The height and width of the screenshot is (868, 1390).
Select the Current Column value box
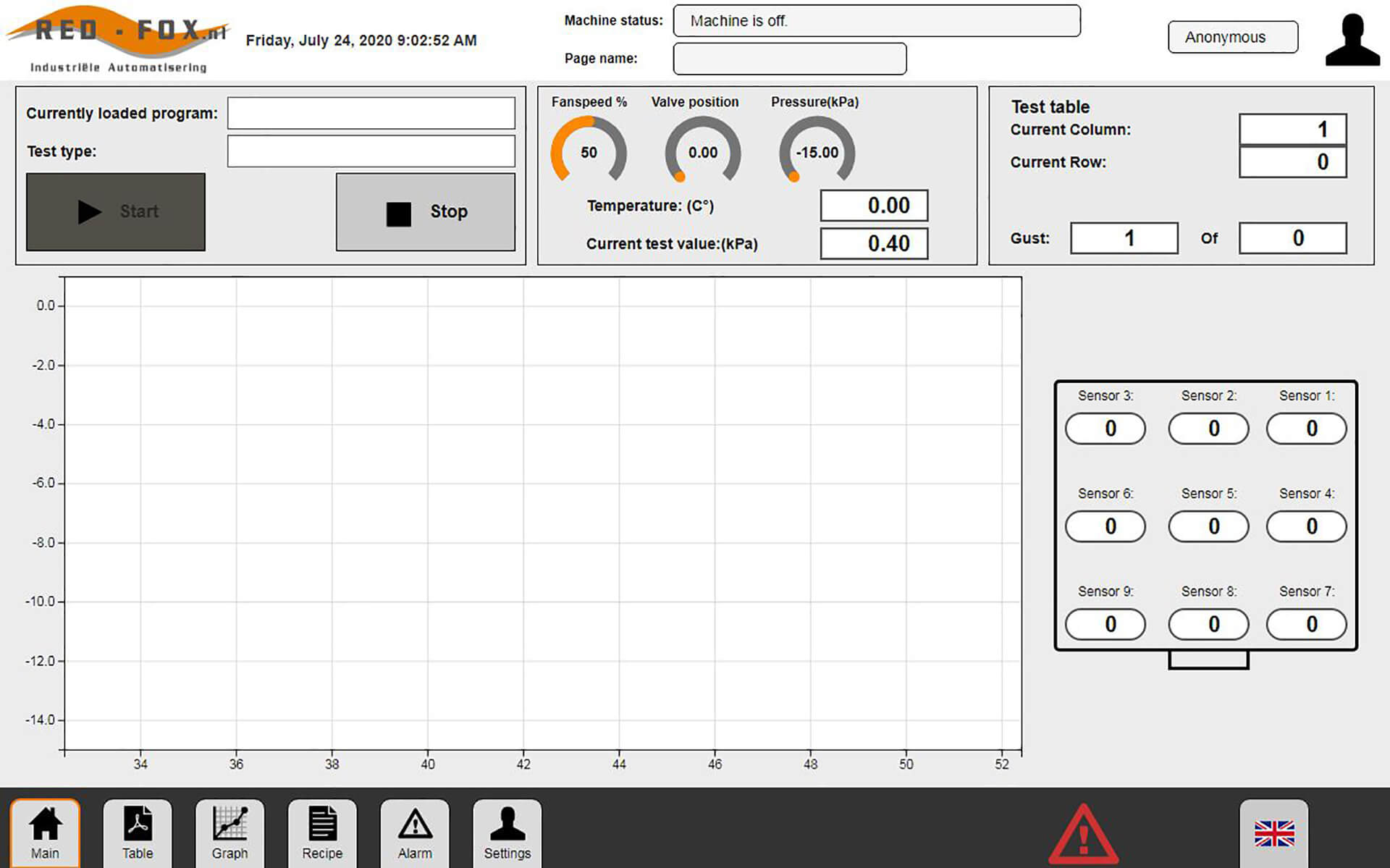[1292, 130]
